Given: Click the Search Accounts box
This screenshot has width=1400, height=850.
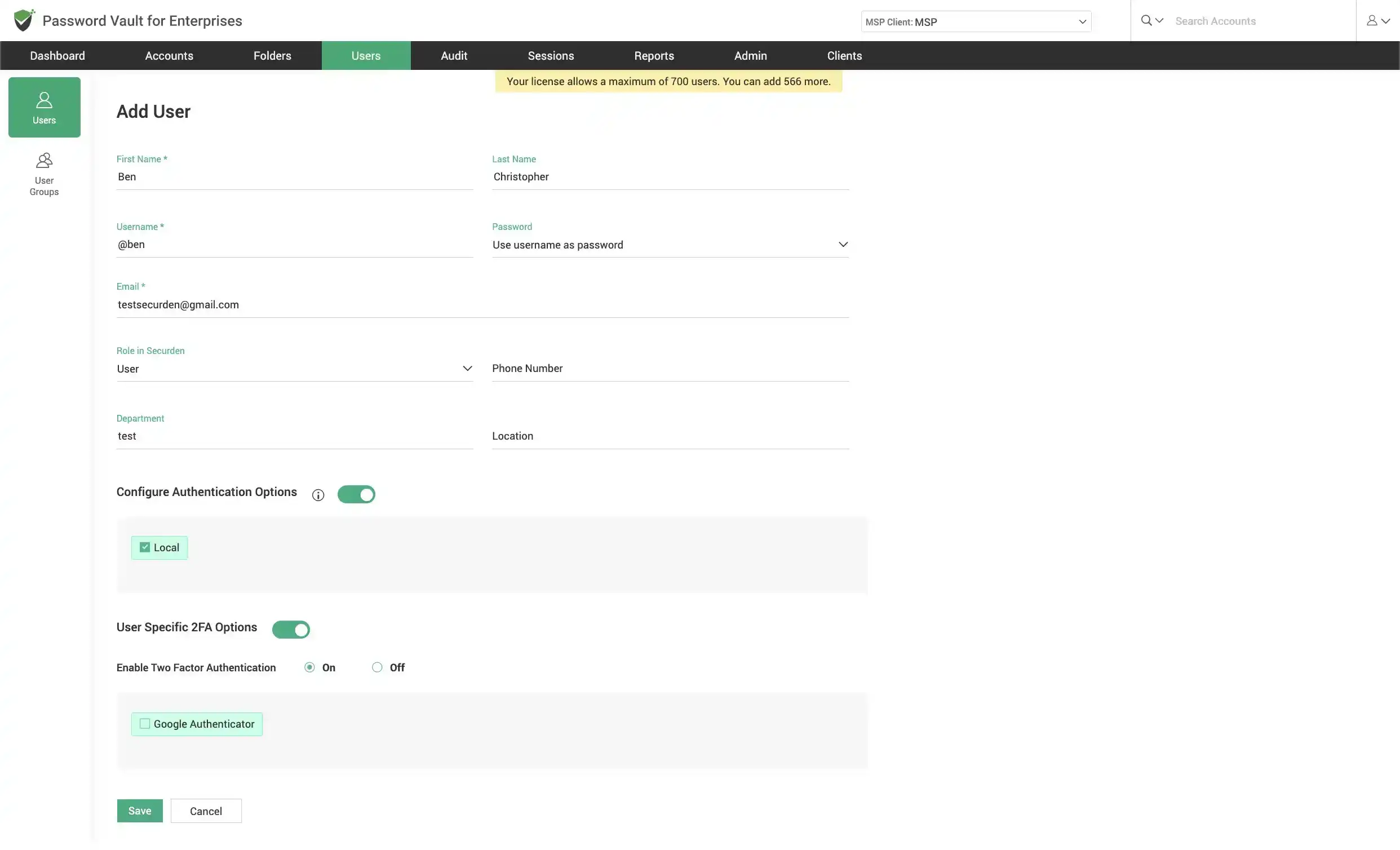Looking at the screenshot, I should click(1261, 21).
